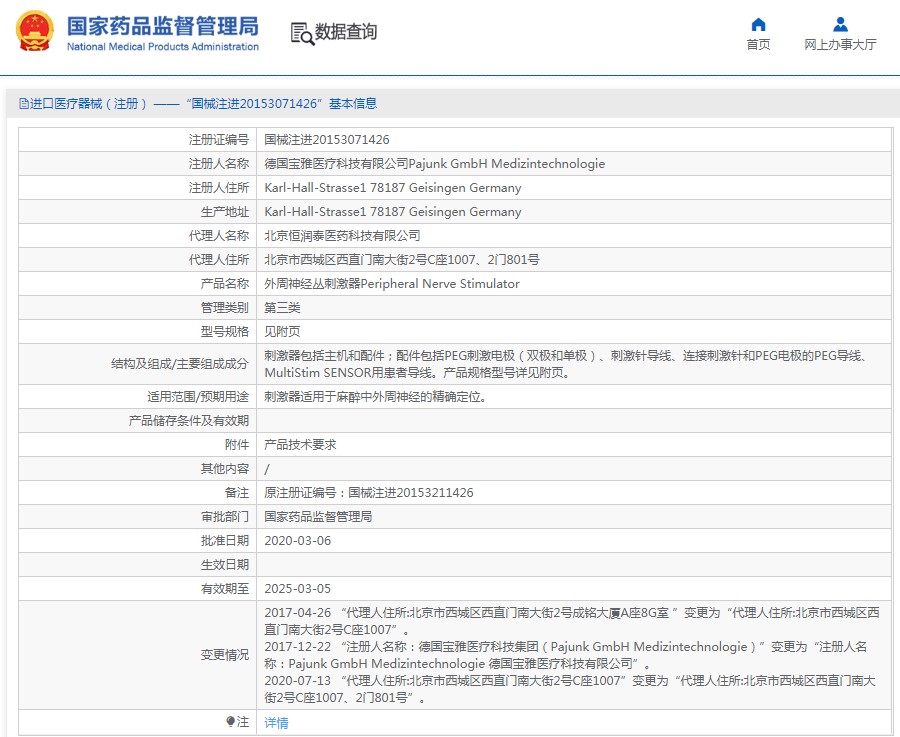Click the expiry date 2025-03-05
This screenshot has height=737, width=900.
pos(297,589)
